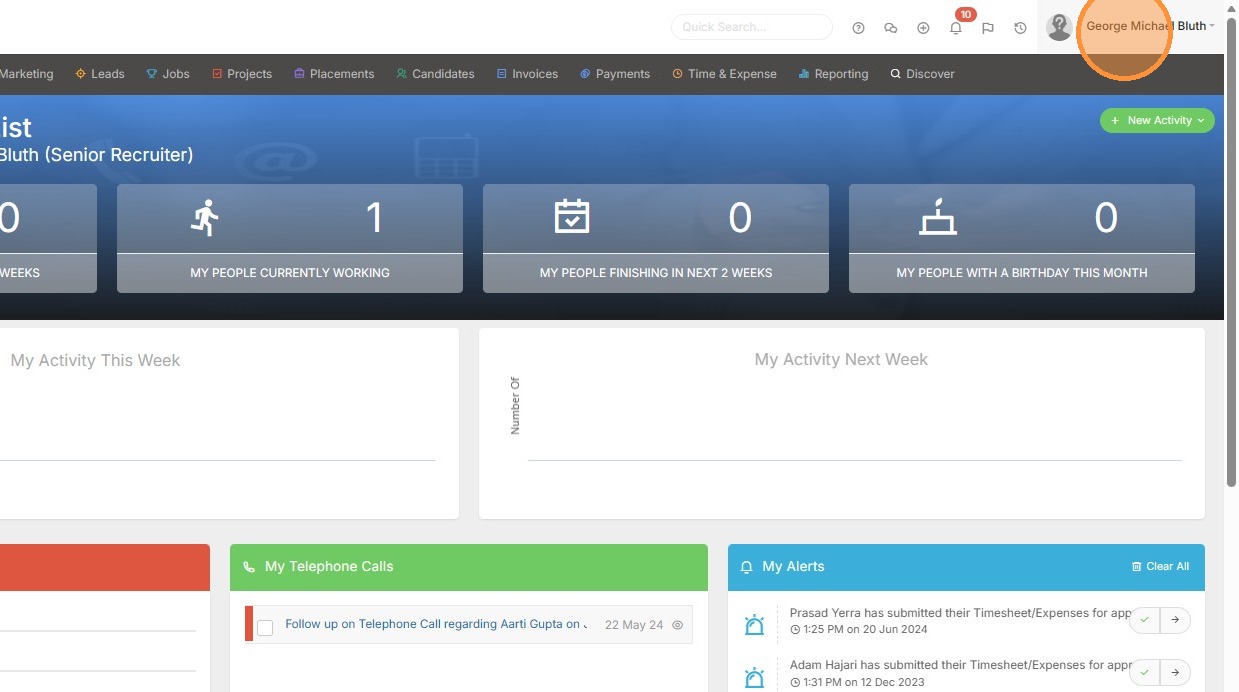The width and height of the screenshot is (1239, 692).
Task: Approve the Adam Hajari alert with checkmark
Action: (1144, 672)
